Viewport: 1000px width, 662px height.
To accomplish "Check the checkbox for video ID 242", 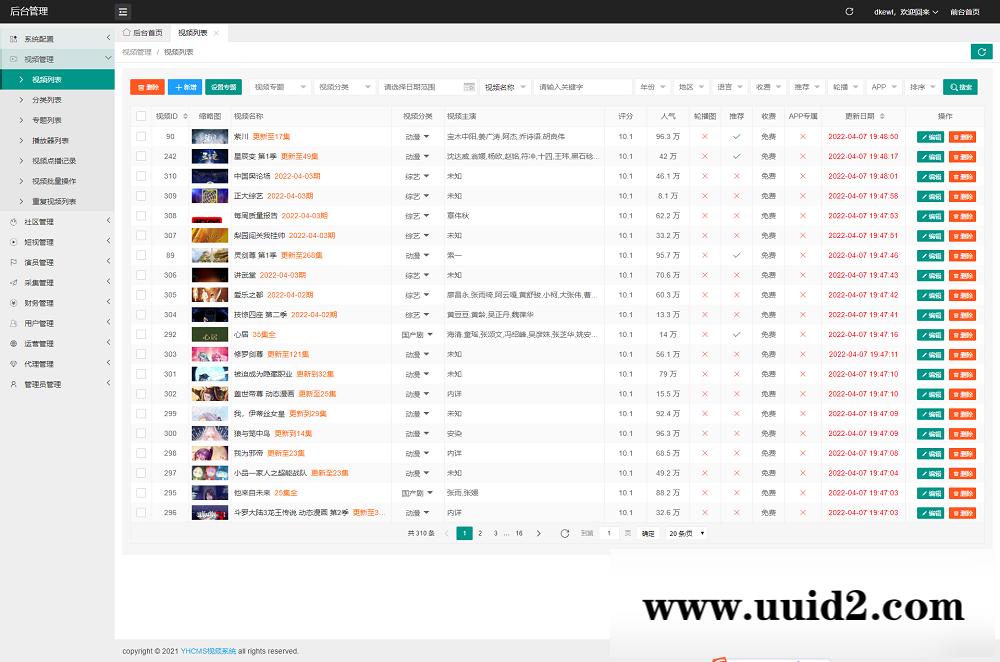I will click(x=141, y=156).
